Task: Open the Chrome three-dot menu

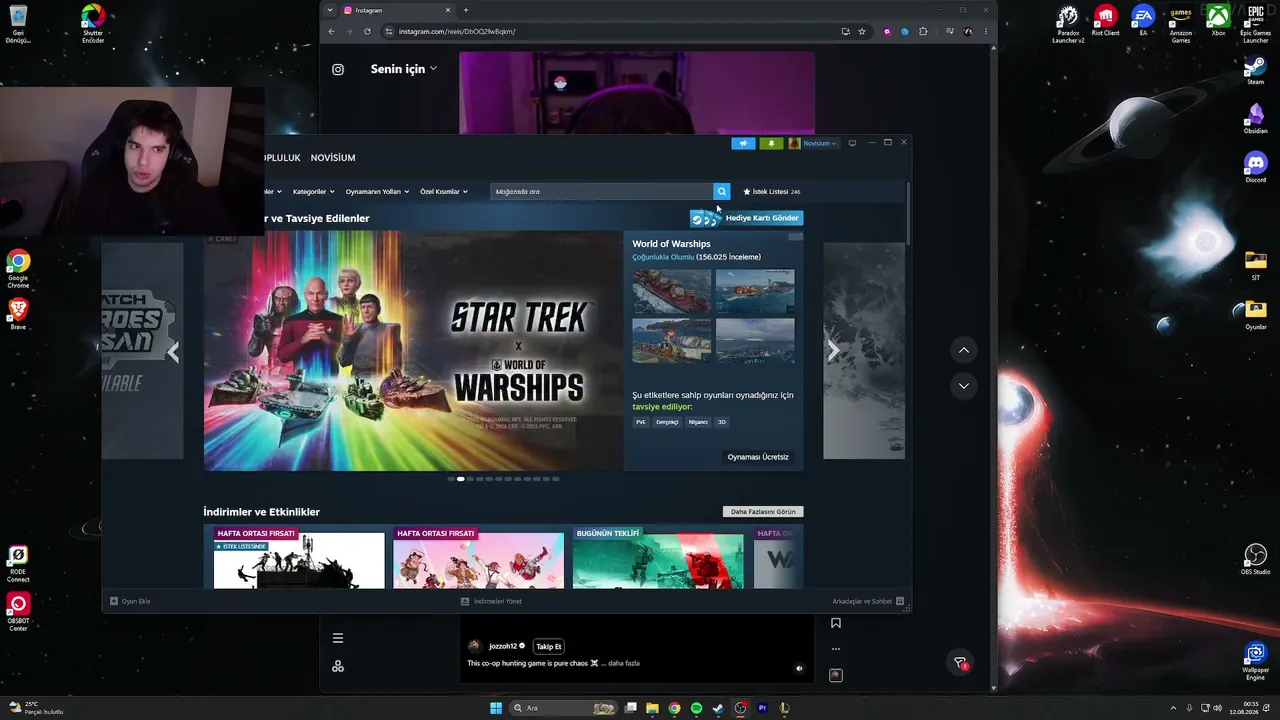Action: [x=986, y=31]
